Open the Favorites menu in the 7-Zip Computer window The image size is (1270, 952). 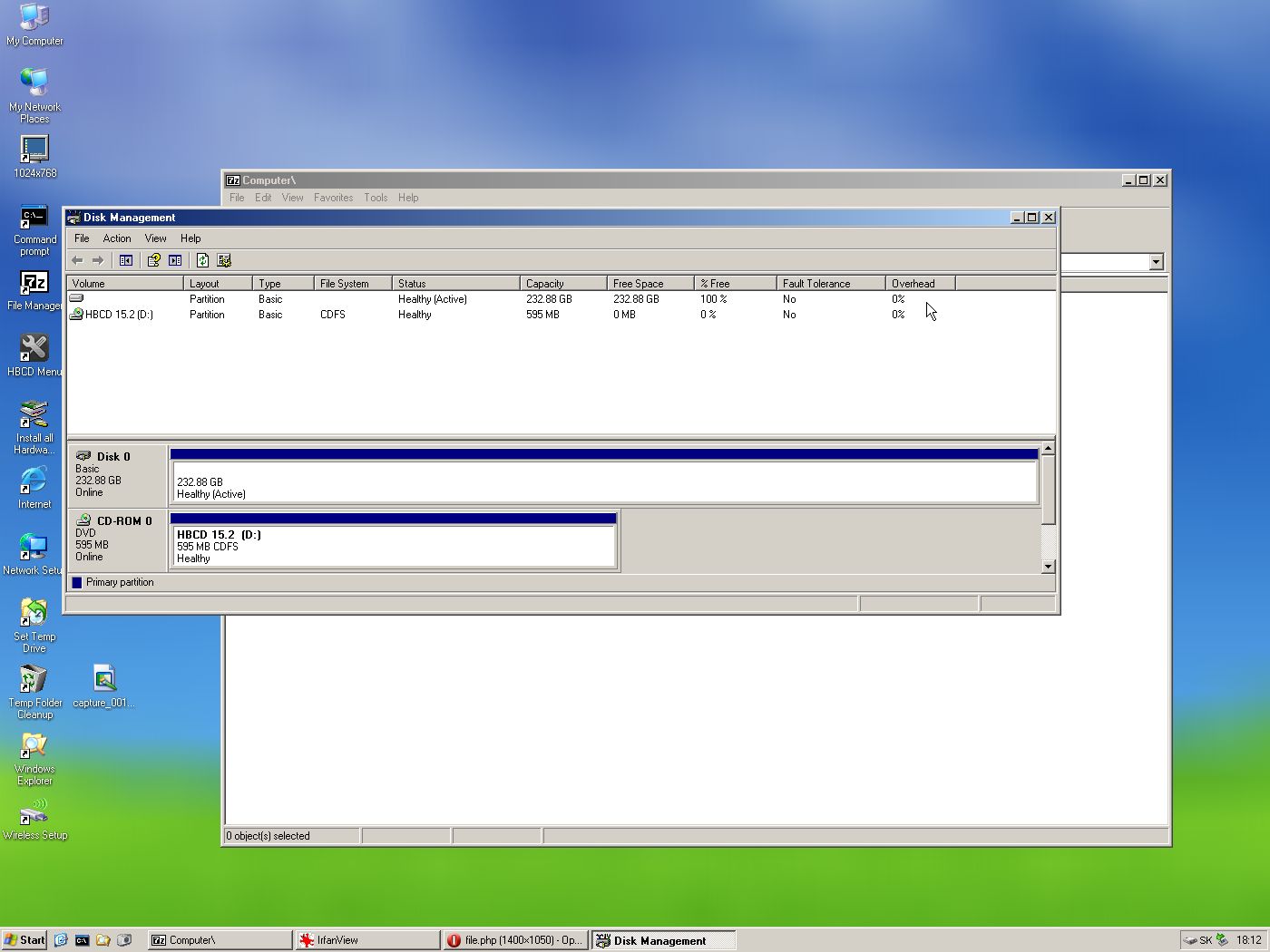pyautogui.click(x=333, y=198)
